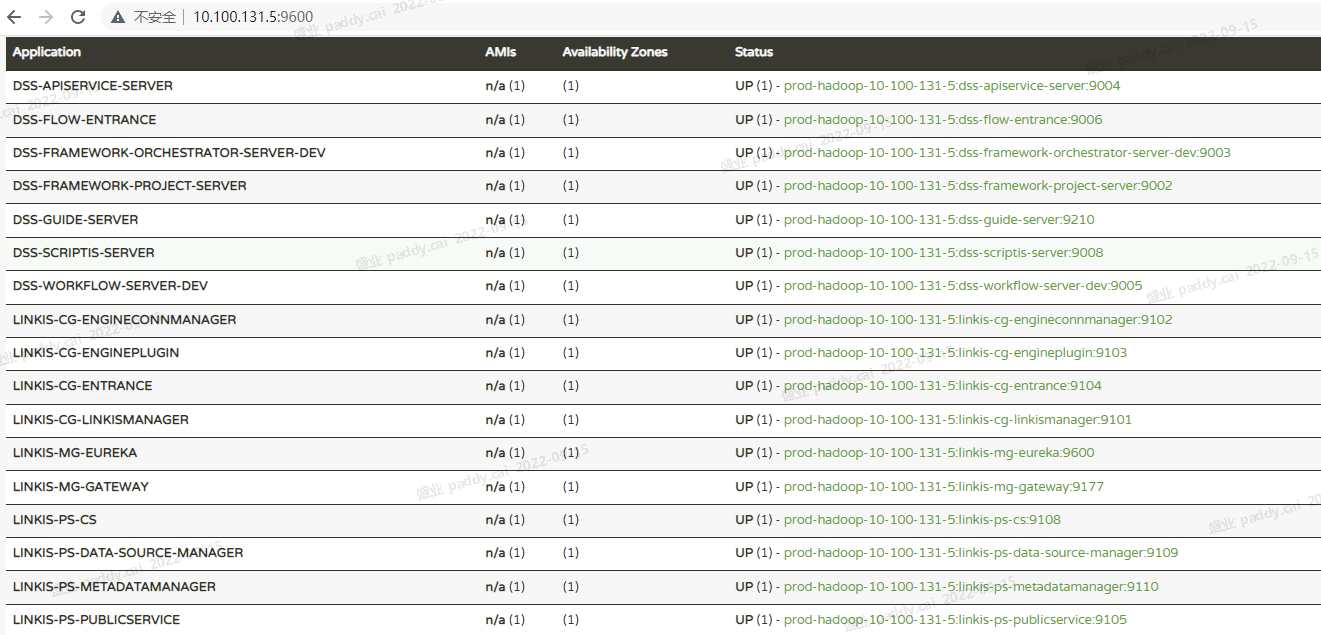Viewport: 1321px width, 635px height.
Task: Select the DSS-FRAMEWORK-ORCHESTRATOR-SERVER-DEV application name
Action: (x=169, y=153)
